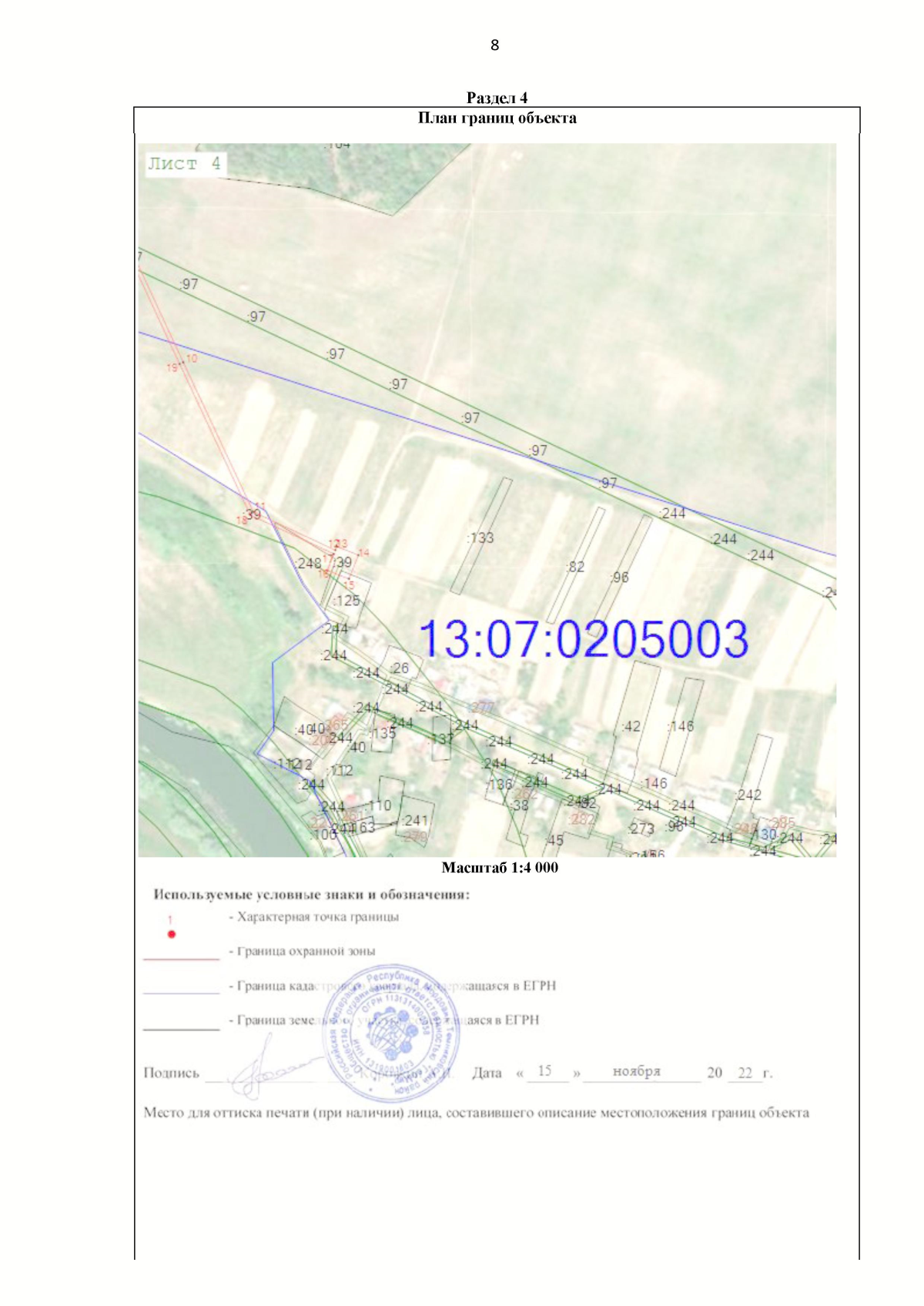The width and height of the screenshot is (924, 1306).
Task: Click the date day field '15'
Action: coord(545,1071)
